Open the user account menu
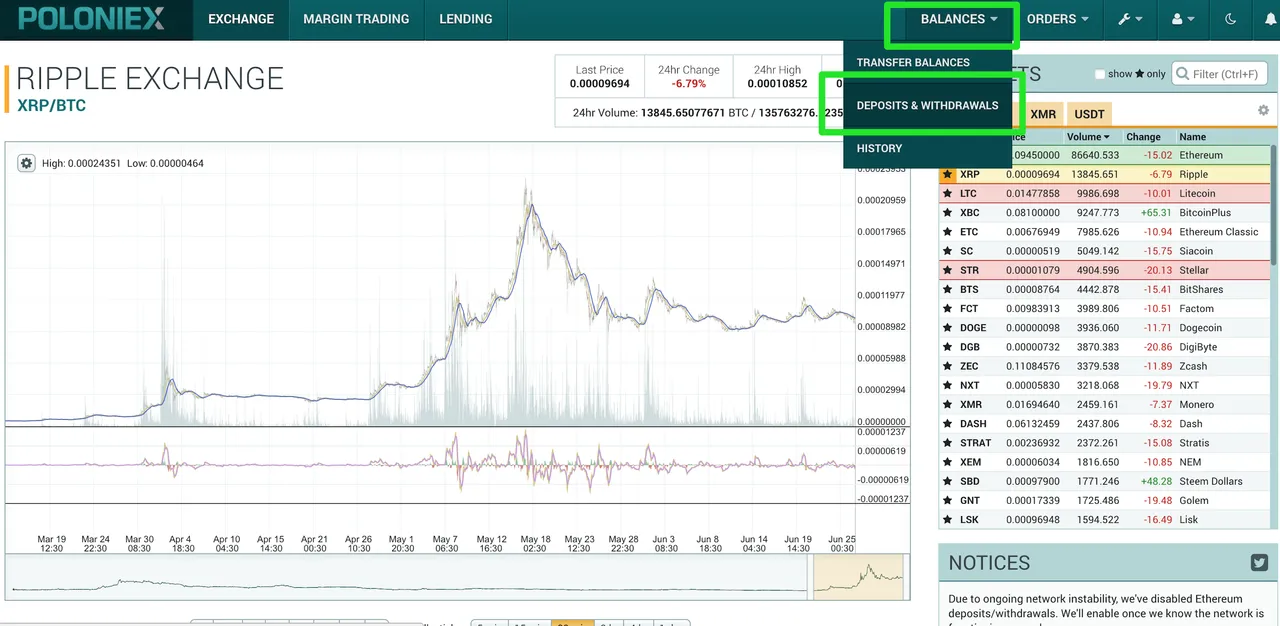 (1183, 19)
